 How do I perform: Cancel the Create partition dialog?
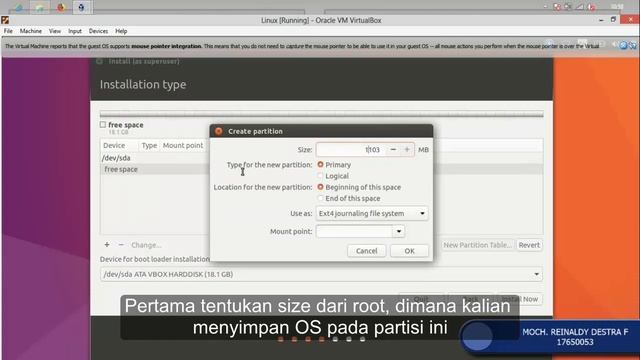[367, 251]
